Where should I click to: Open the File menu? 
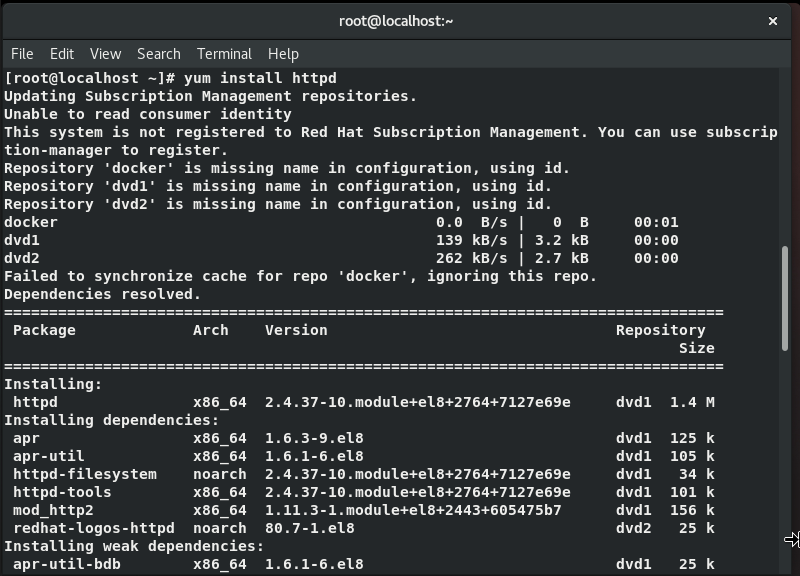pos(22,54)
